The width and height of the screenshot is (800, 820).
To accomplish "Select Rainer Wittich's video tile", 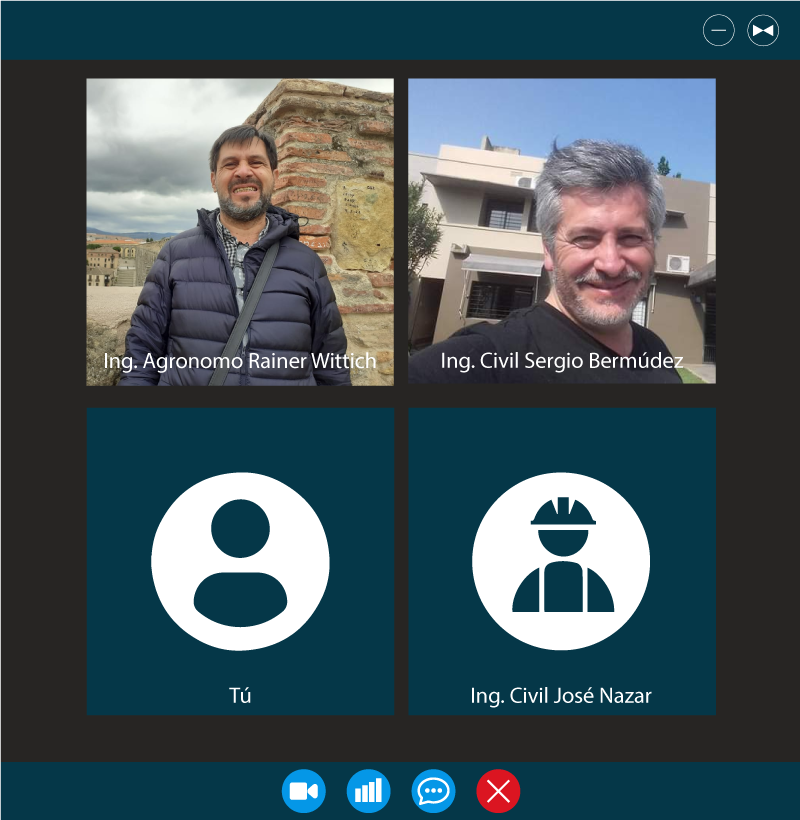I will pos(240,232).
